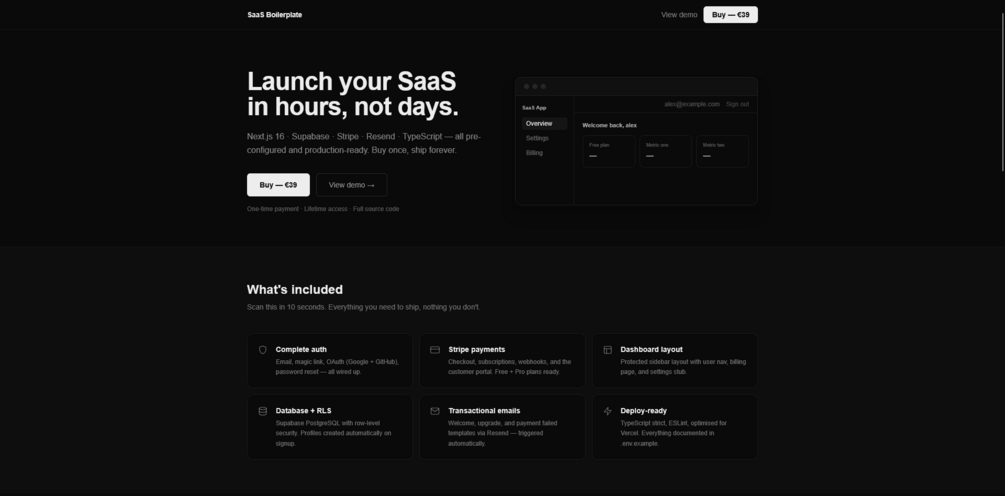The height and width of the screenshot is (496, 1005).
Task: Click the Metric one card
Action: (x=665, y=151)
